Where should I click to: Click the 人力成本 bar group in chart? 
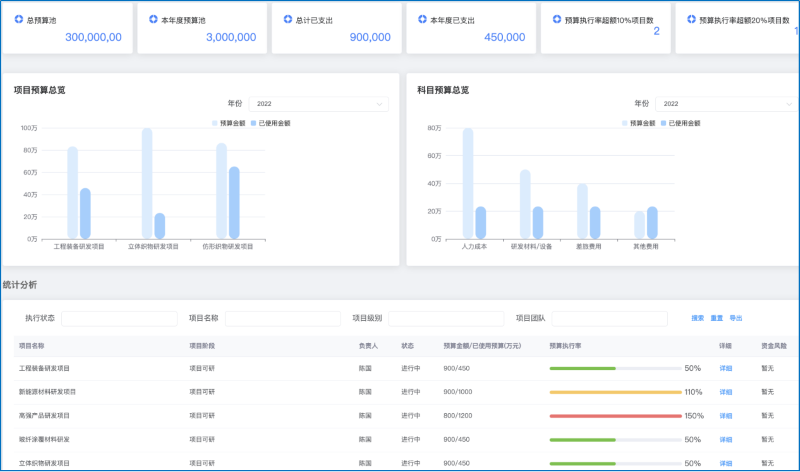(x=474, y=184)
